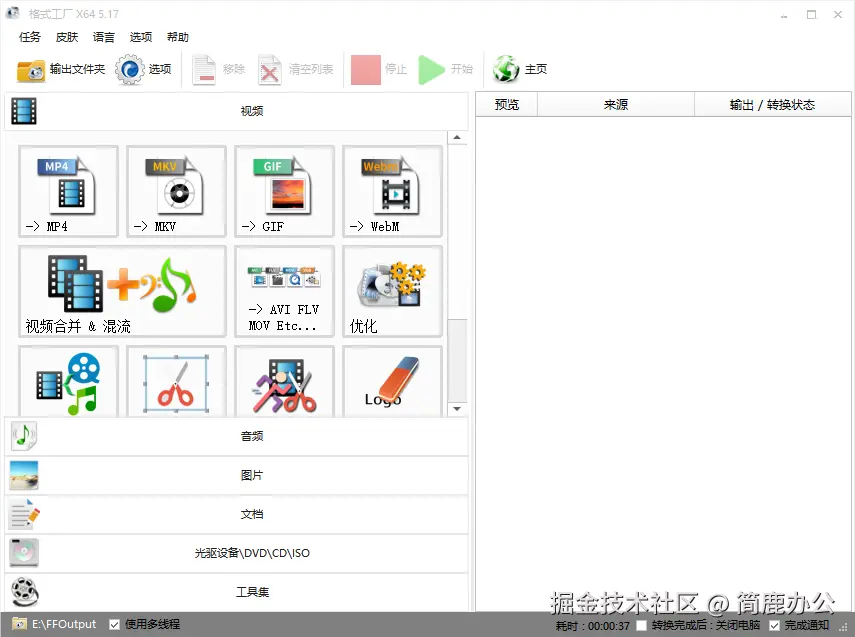Select the MP4 conversion tool
This screenshot has height=637, width=855.
pyautogui.click(x=67, y=191)
